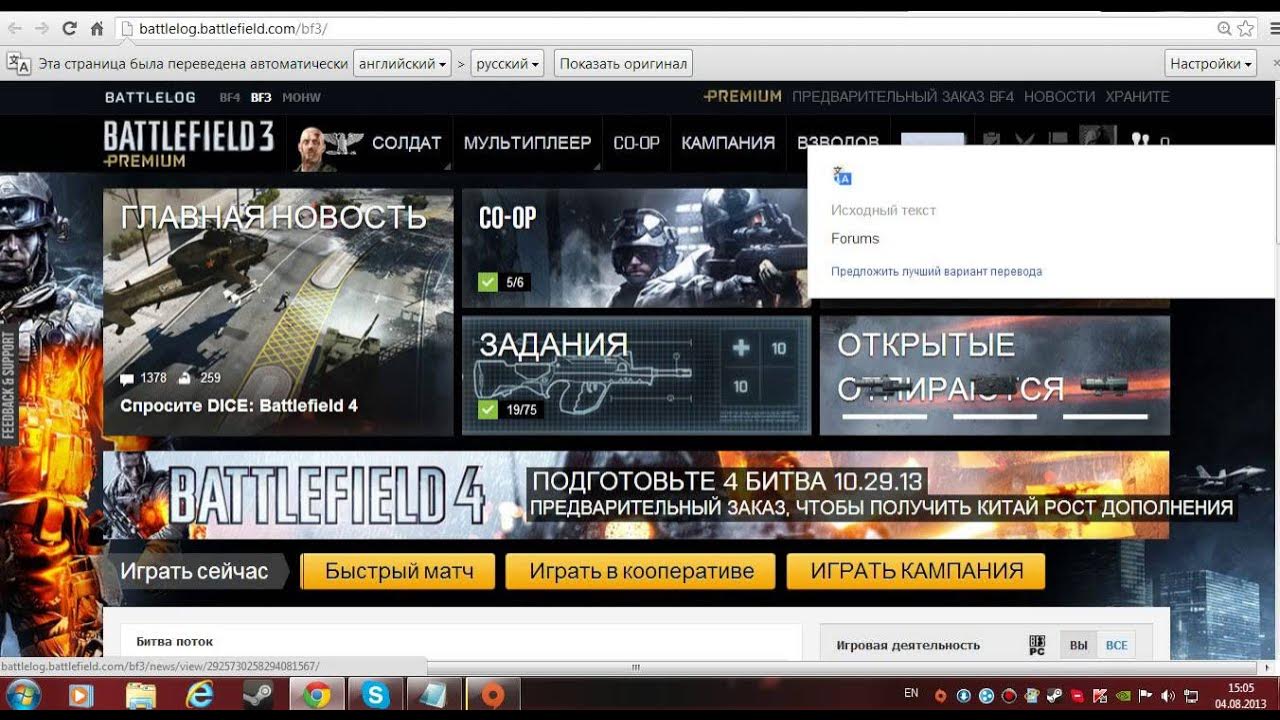The width and height of the screenshot is (1280, 720).
Task: Click the BATTLELOG logo link
Action: tap(150, 97)
